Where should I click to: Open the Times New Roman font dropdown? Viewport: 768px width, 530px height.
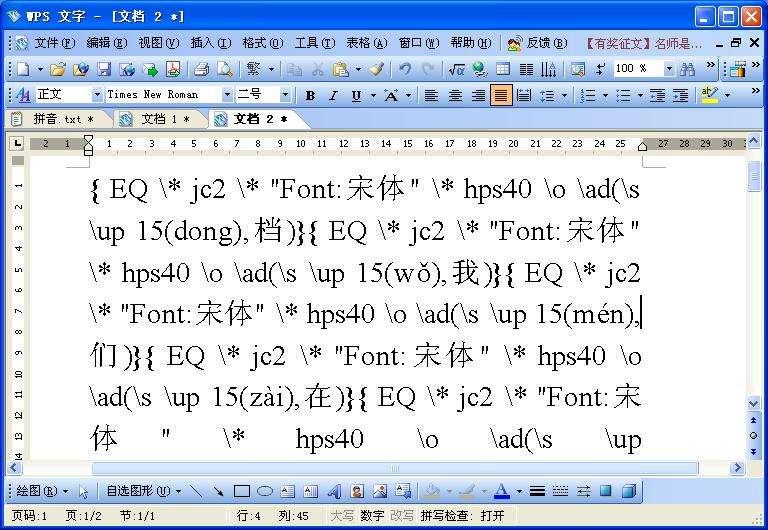(226, 95)
